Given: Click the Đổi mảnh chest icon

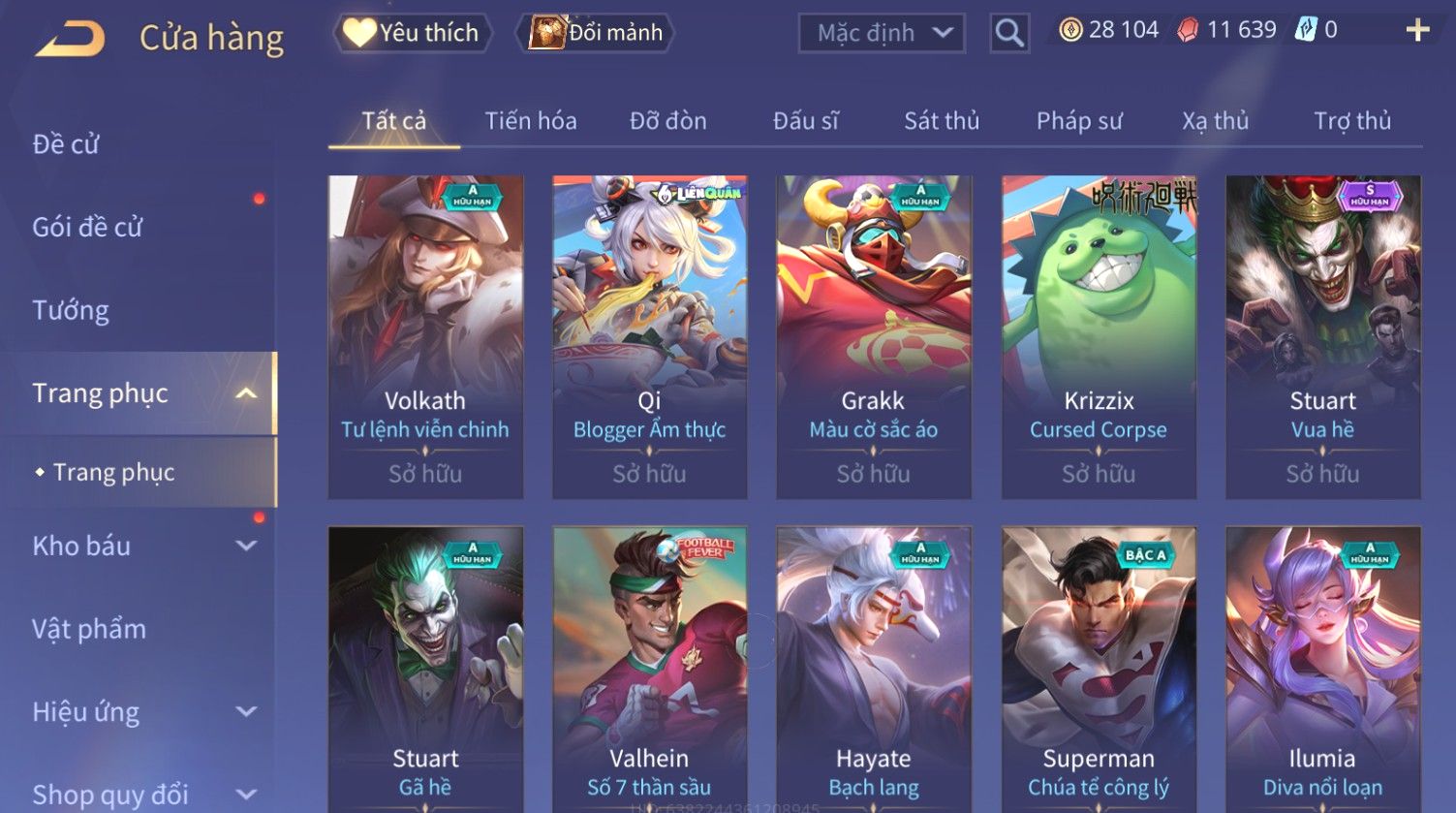Looking at the screenshot, I should (547, 32).
